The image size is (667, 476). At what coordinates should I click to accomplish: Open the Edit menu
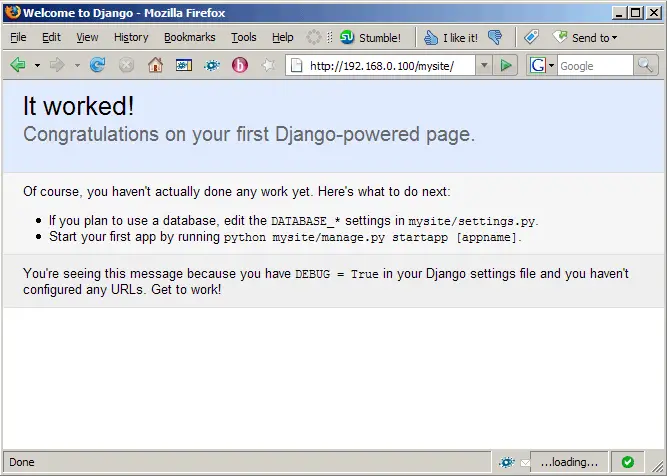coord(51,37)
